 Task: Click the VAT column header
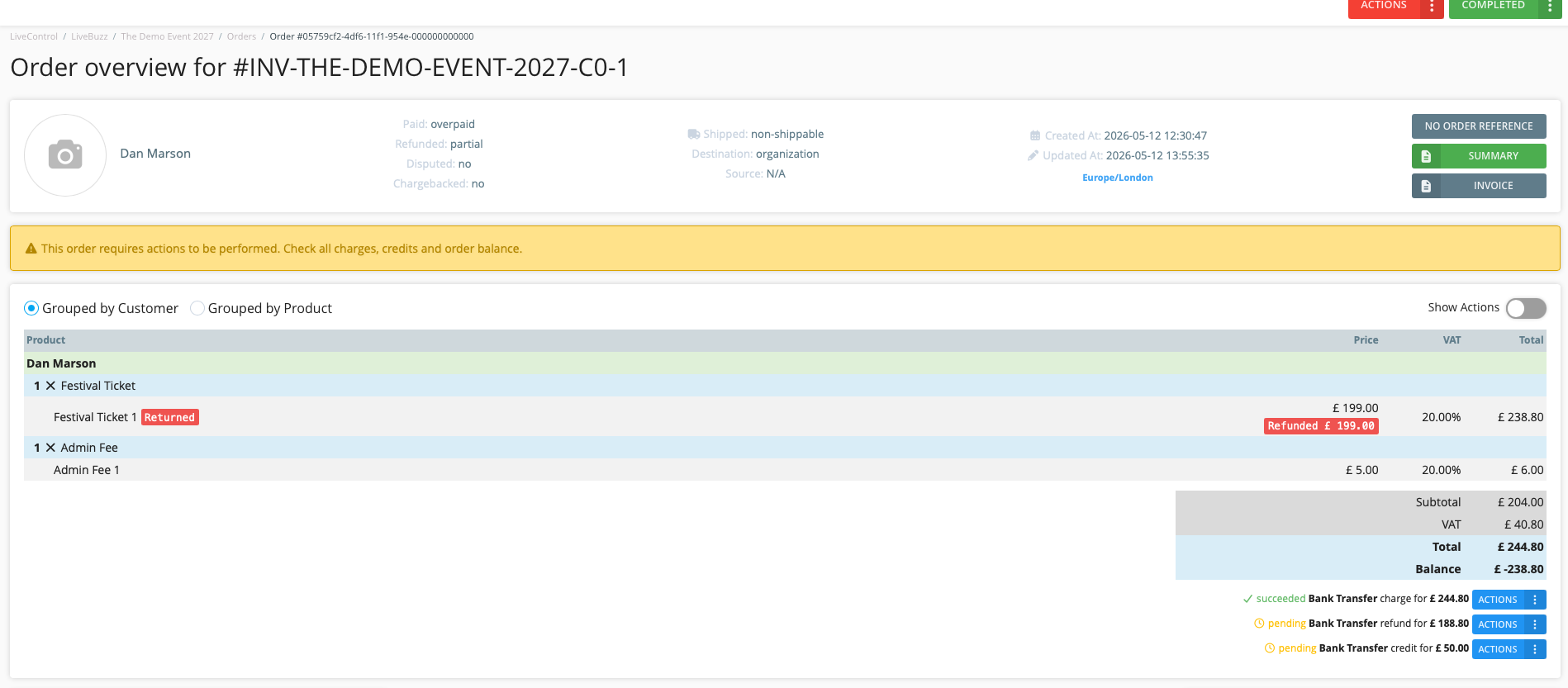tap(1452, 340)
